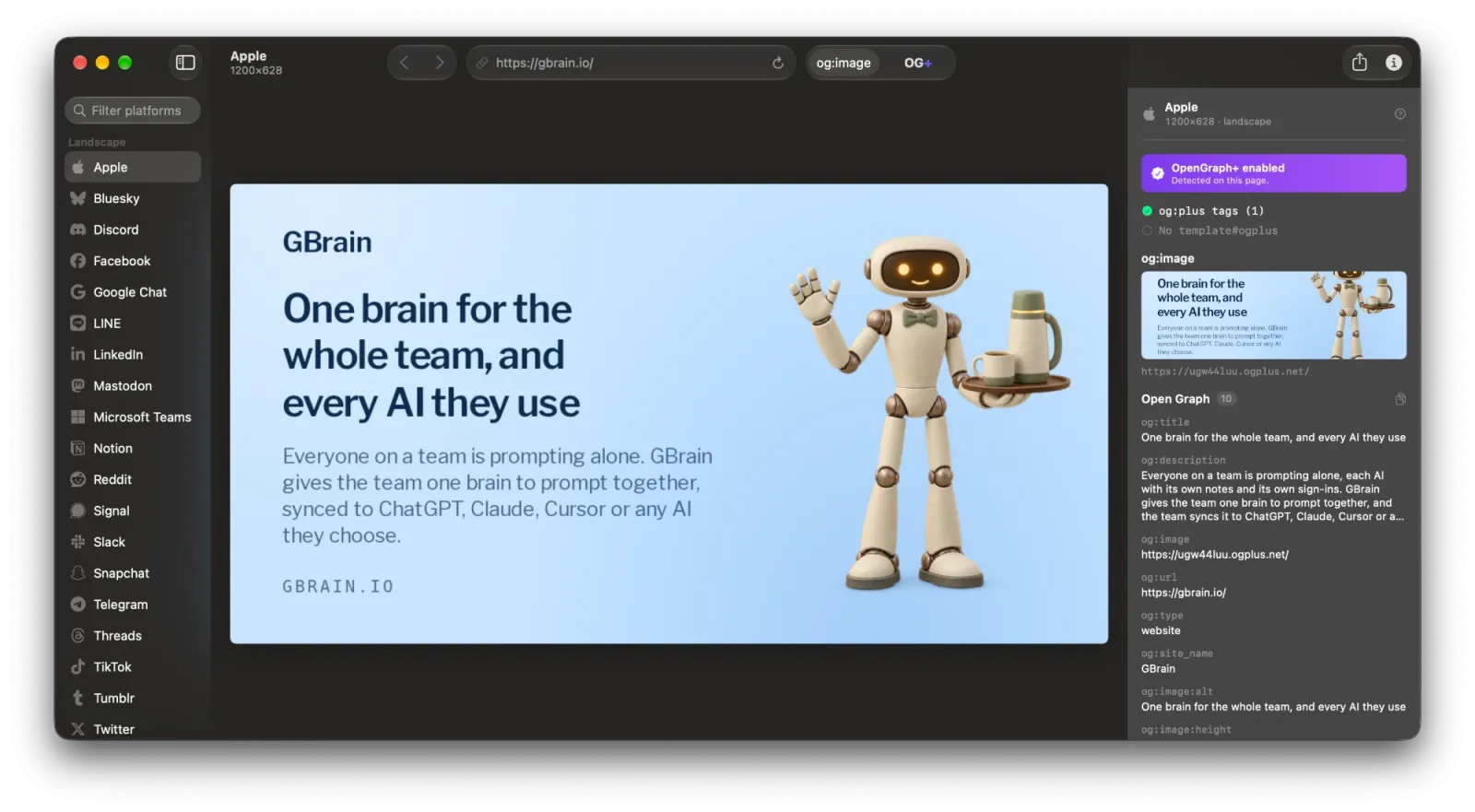
Task: Click the og:image value ugw44luu.ogplus.net URL
Action: click(x=1215, y=555)
